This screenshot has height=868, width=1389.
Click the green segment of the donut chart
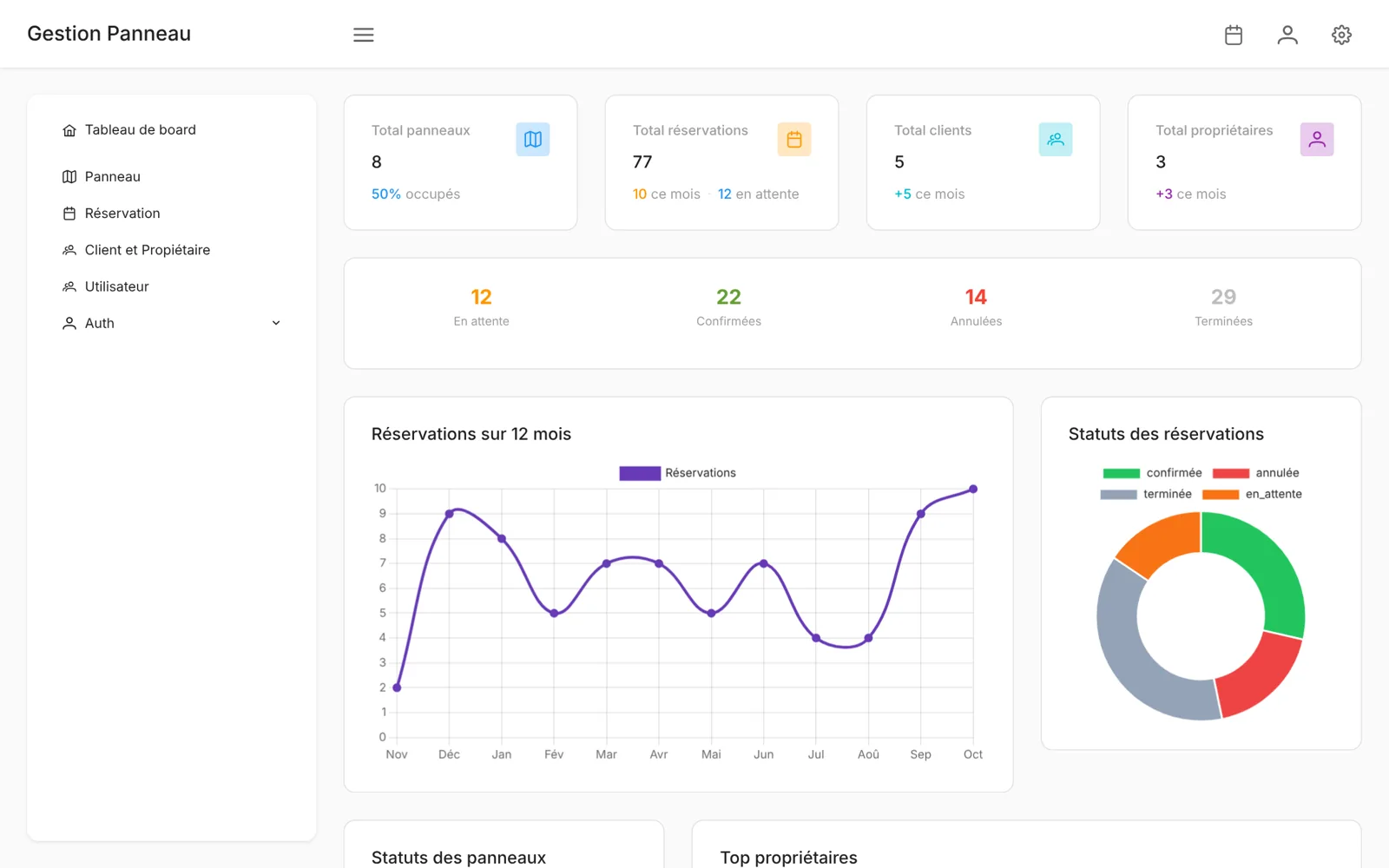[x=1268, y=565]
